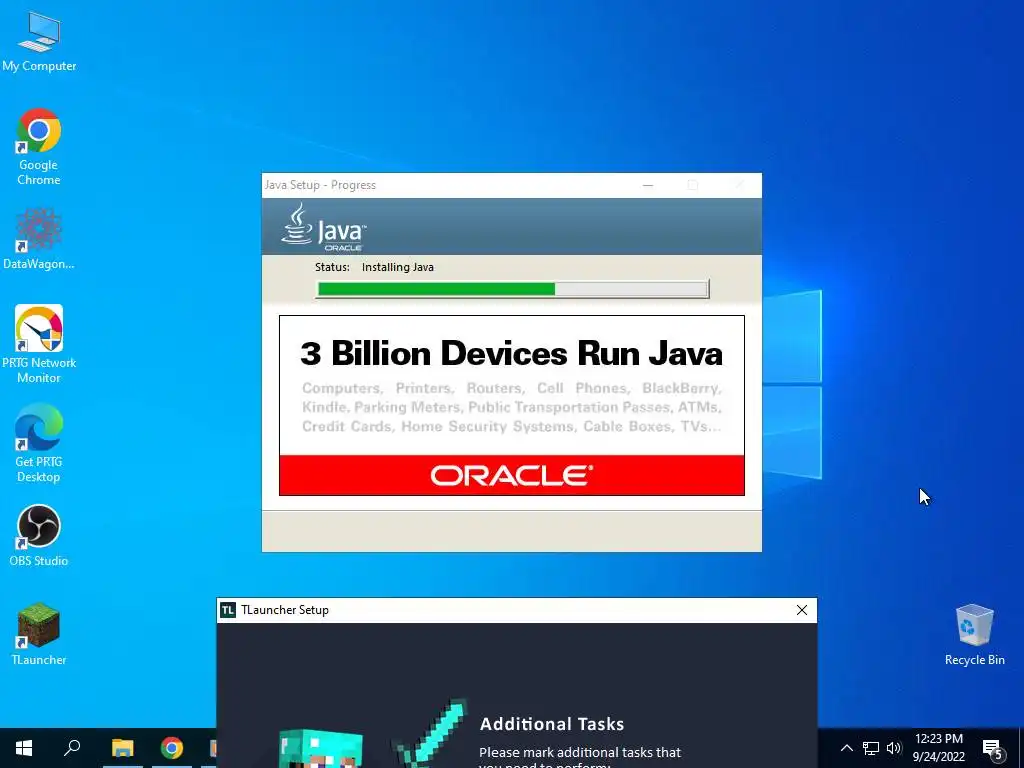Viewport: 1024px width, 768px height.
Task: Show hidden system tray icons
Action: click(x=846, y=748)
